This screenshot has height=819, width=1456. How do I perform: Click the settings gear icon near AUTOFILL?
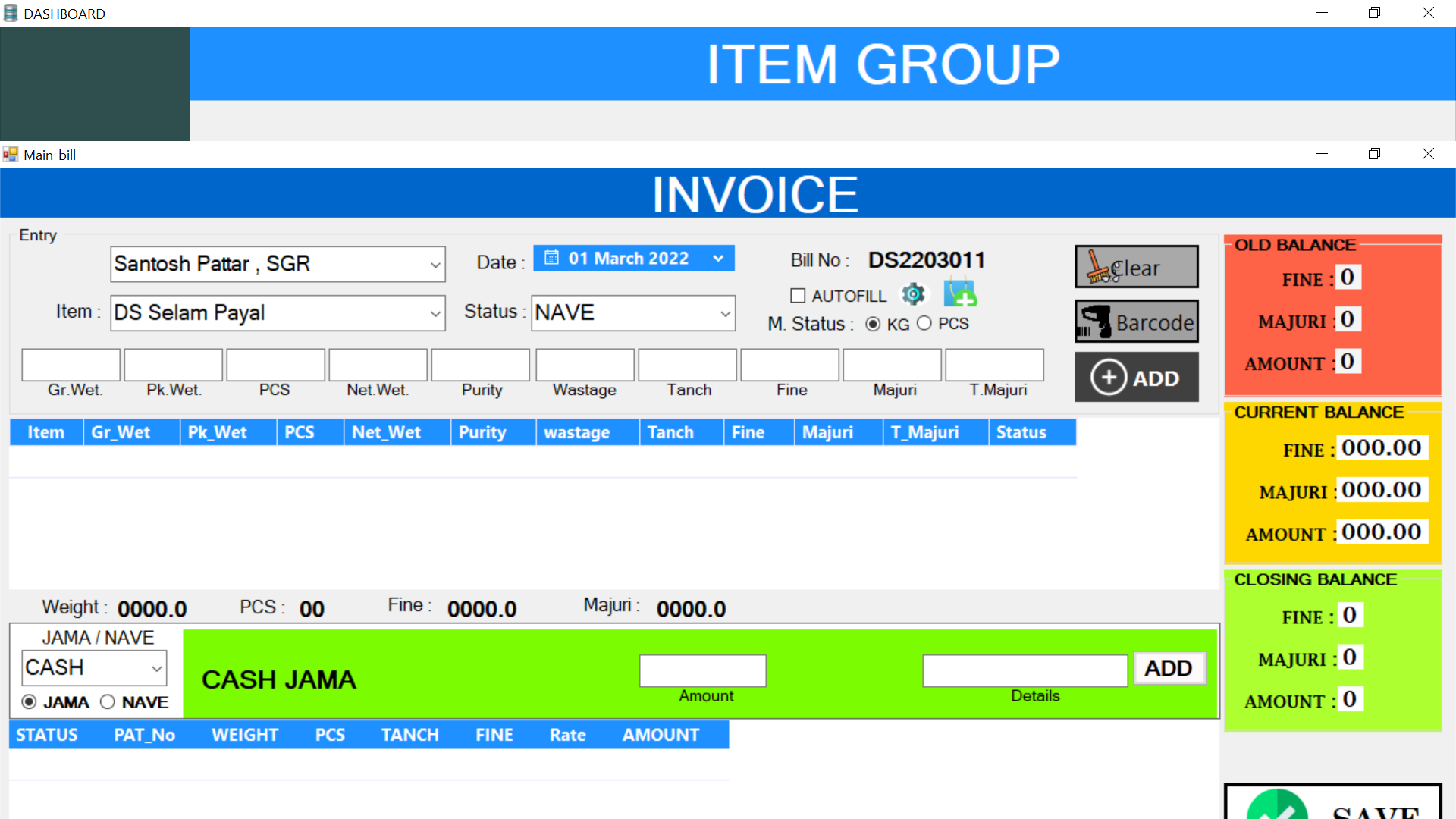pyautogui.click(x=913, y=294)
